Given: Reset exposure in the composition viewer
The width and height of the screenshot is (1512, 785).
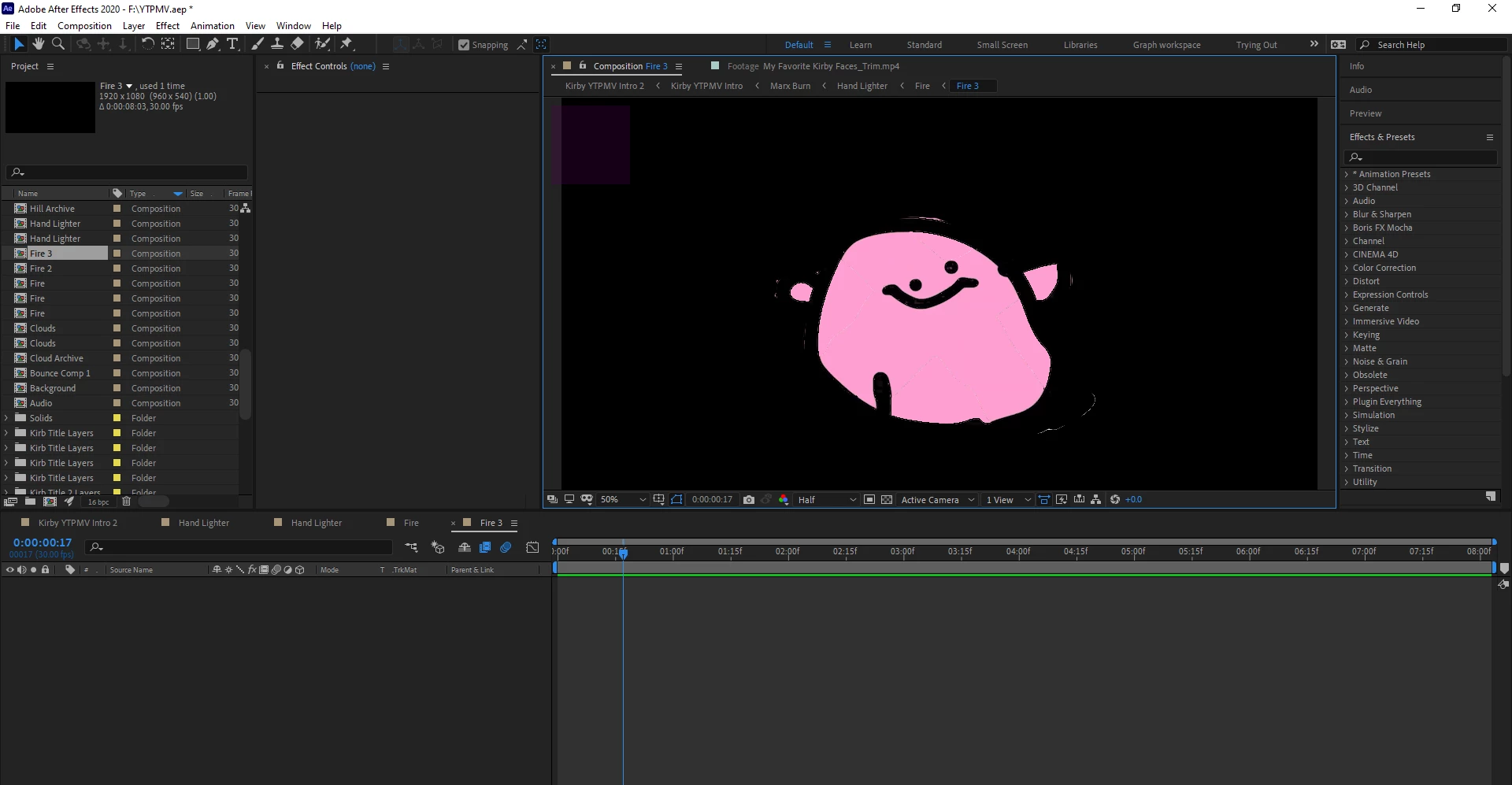Looking at the screenshot, I should pos(1115,499).
